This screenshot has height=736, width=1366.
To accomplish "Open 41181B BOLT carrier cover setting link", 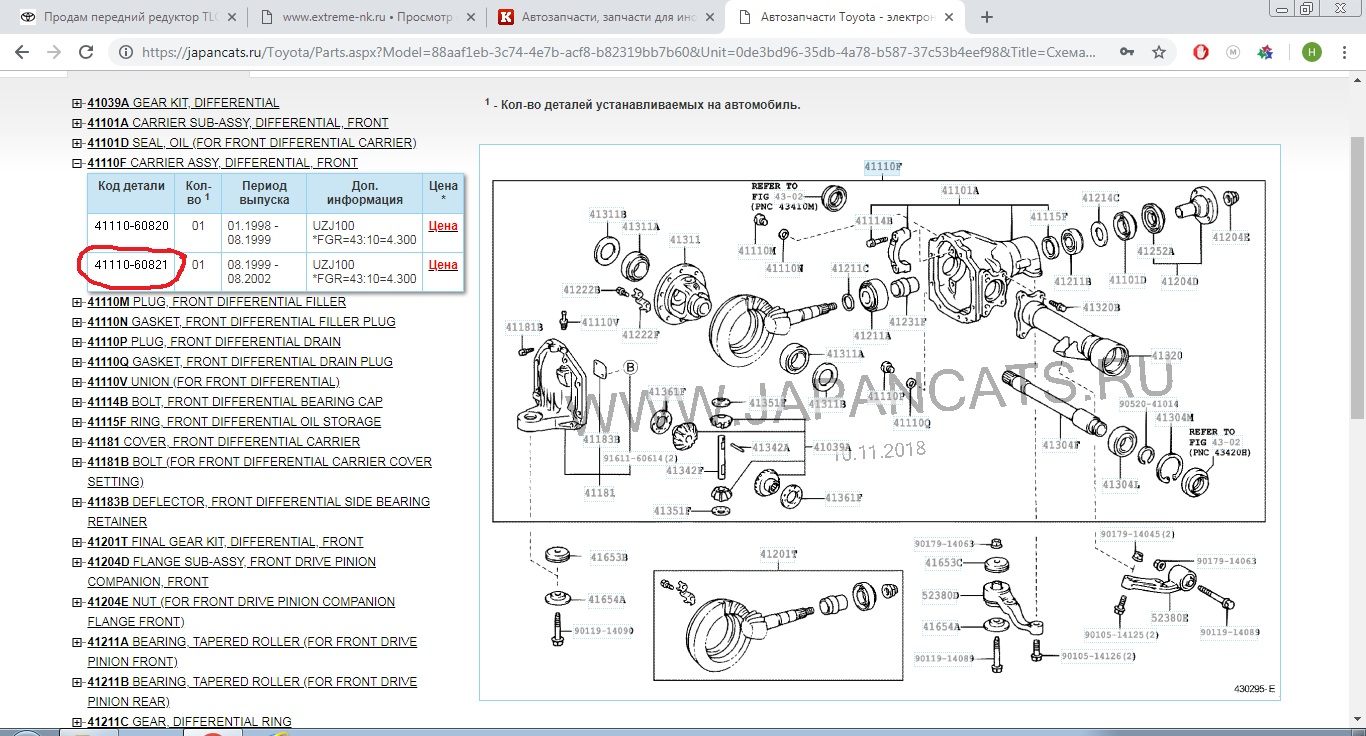I will [x=259, y=471].
